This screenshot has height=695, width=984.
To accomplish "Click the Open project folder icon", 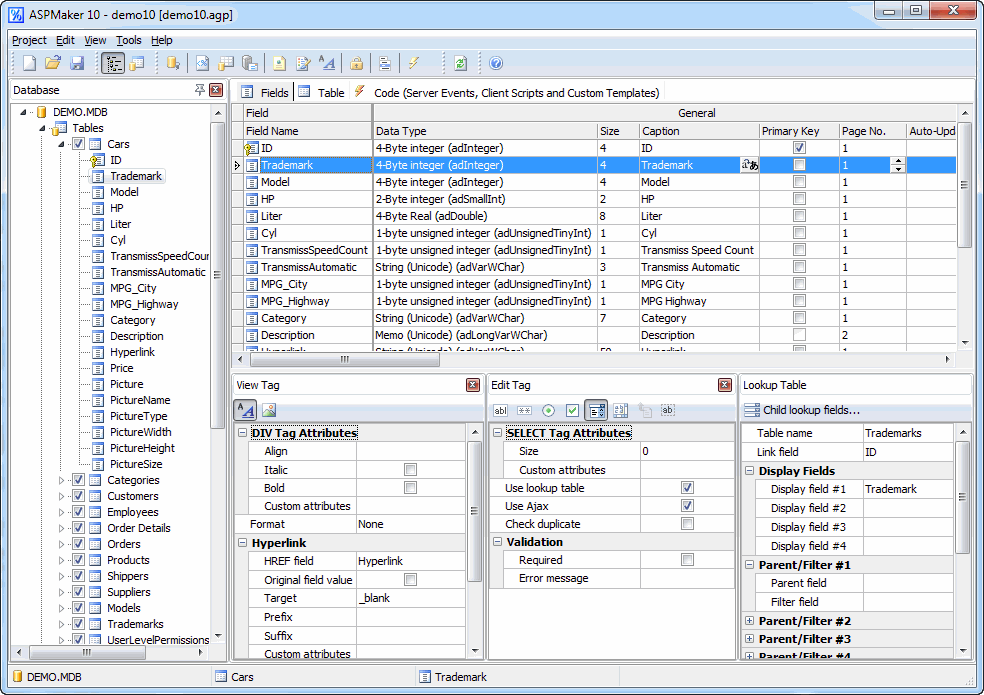I will click(53, 63).
